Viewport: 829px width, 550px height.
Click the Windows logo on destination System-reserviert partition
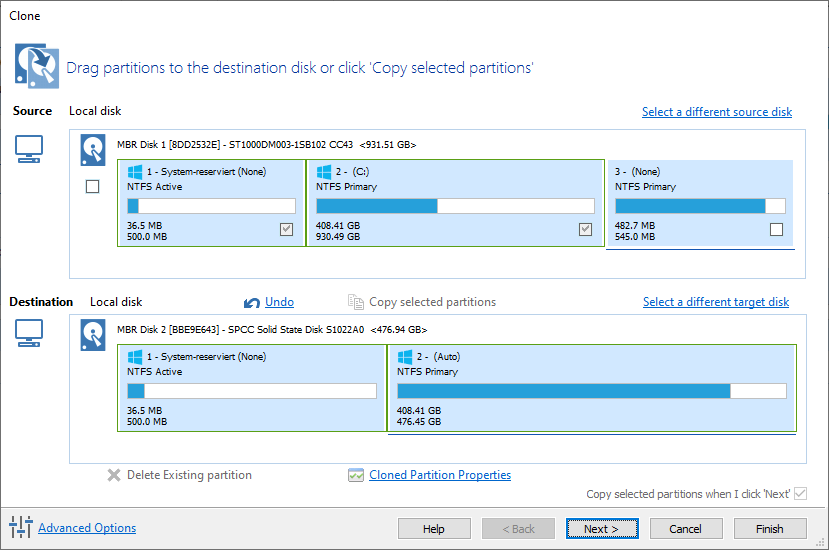[135, 356]
